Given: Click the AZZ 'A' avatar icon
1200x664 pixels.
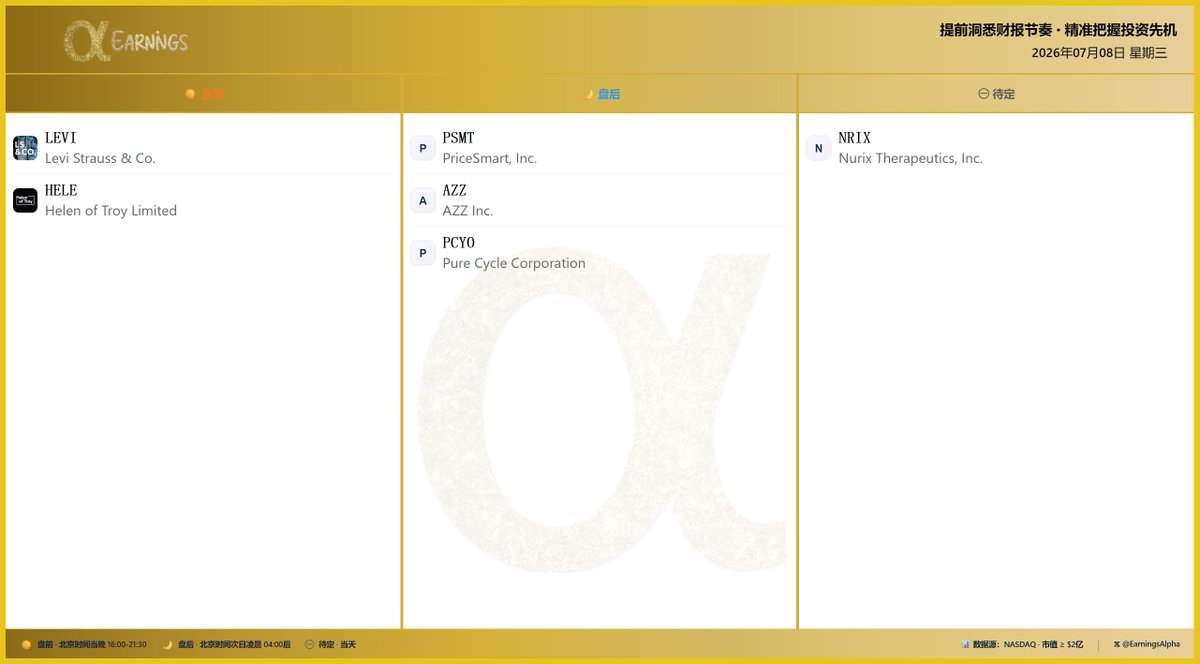Looking at the screenshot, I should click(x=423, y=200).
